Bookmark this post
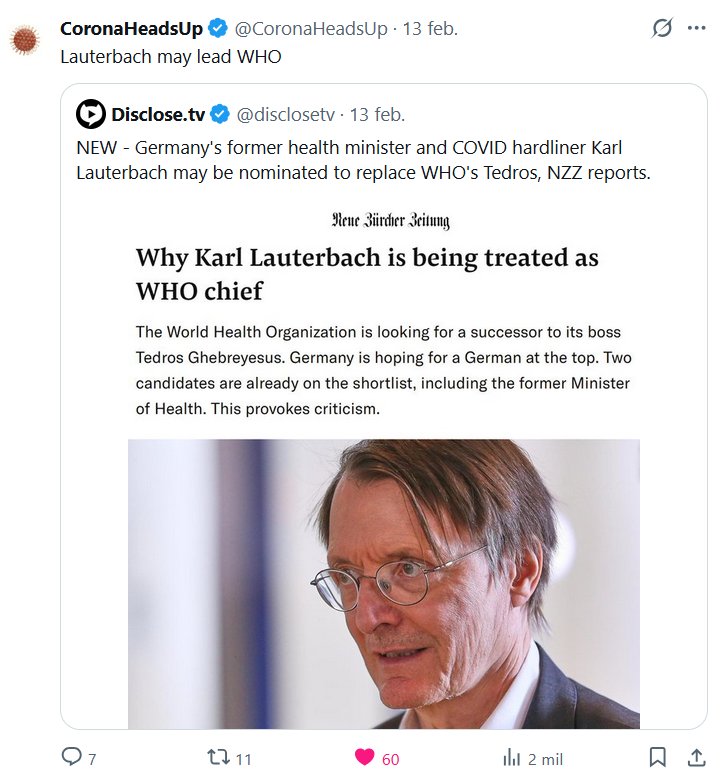This screenshot has height=780, width=724. tap(658, 757)
